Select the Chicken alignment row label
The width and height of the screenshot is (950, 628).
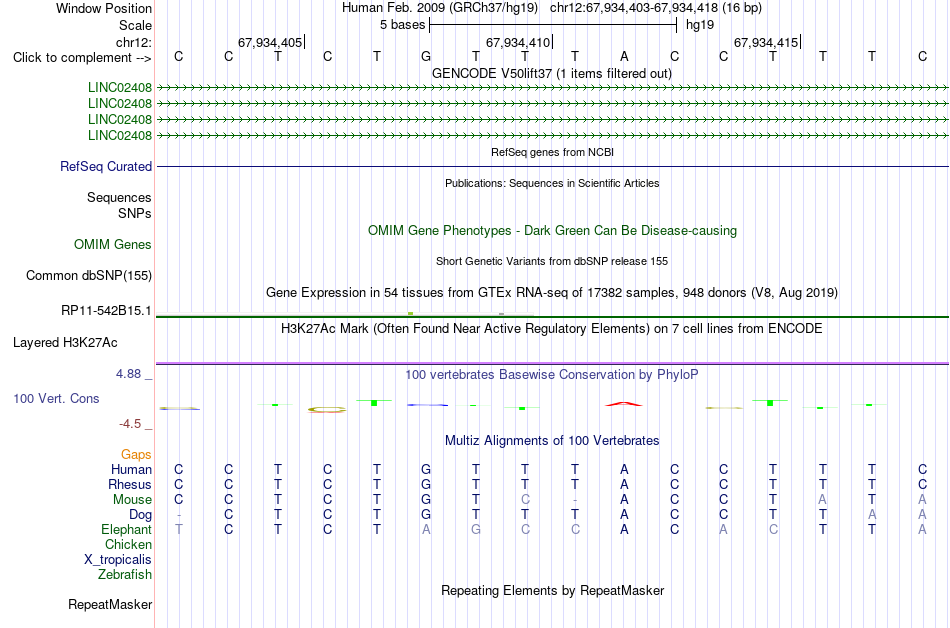tap(128, 544)
